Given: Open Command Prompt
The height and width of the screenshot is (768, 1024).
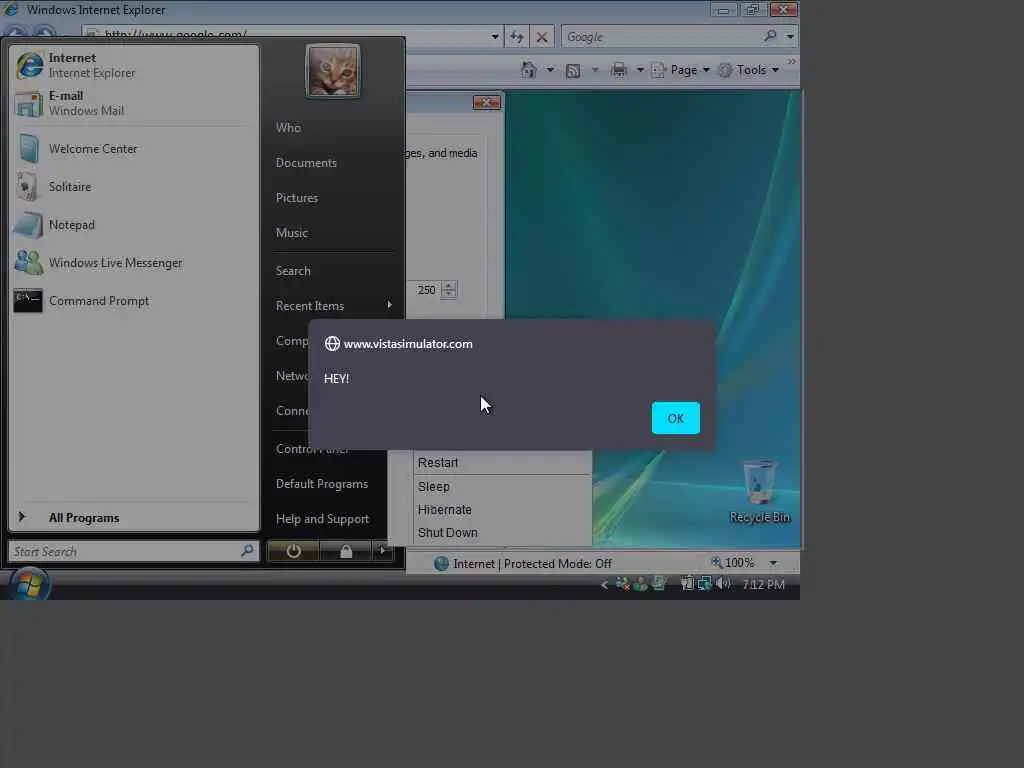Looking at the screenshot, I should click(135, 301).
